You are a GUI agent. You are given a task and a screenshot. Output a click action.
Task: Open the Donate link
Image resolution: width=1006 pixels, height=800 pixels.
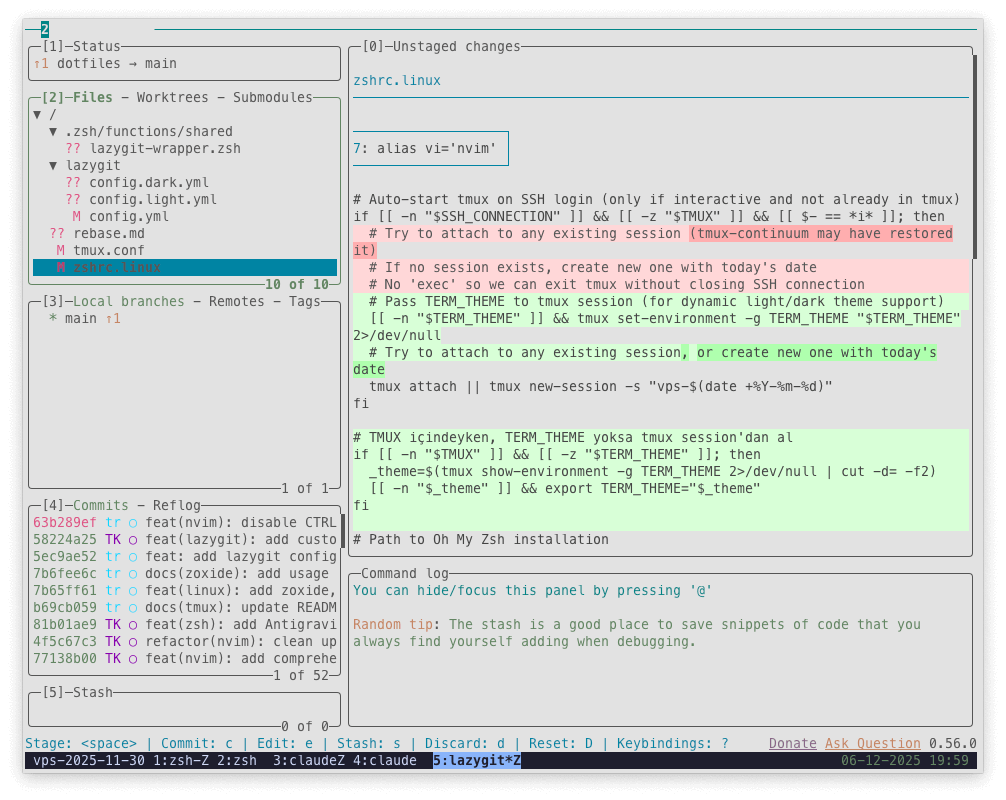(792, 744)
